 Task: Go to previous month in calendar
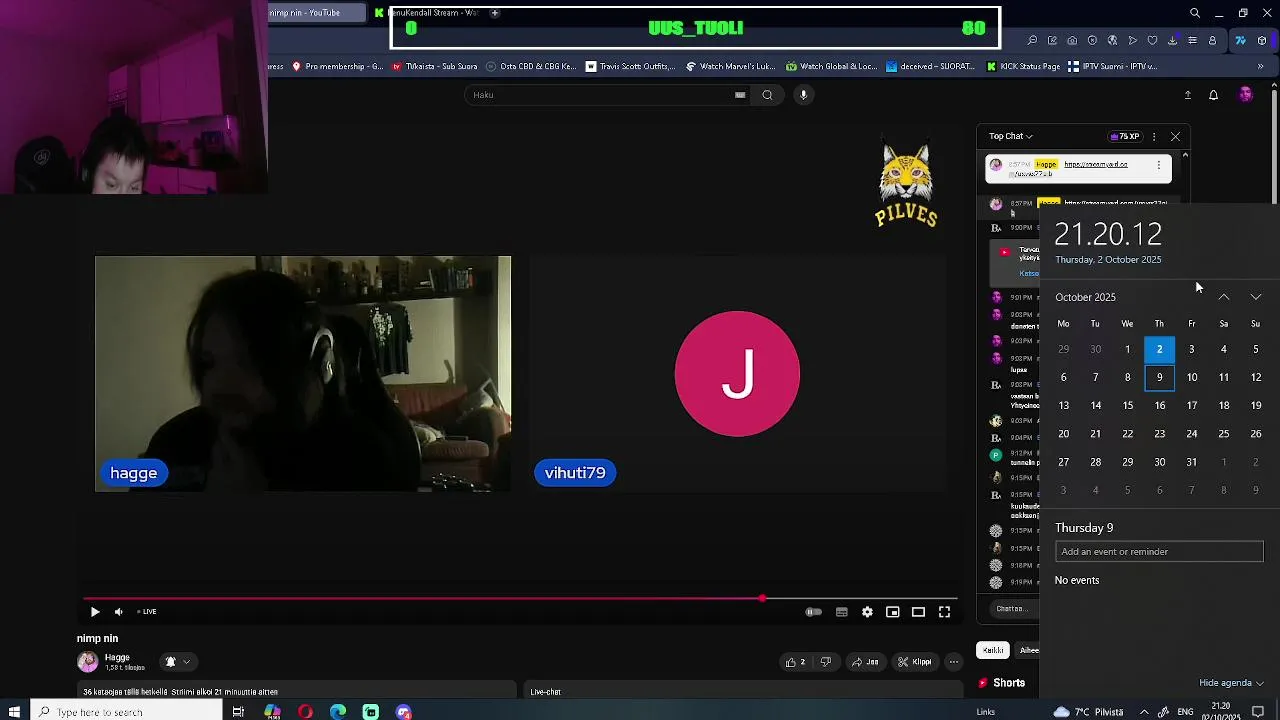pos(1224,297)
